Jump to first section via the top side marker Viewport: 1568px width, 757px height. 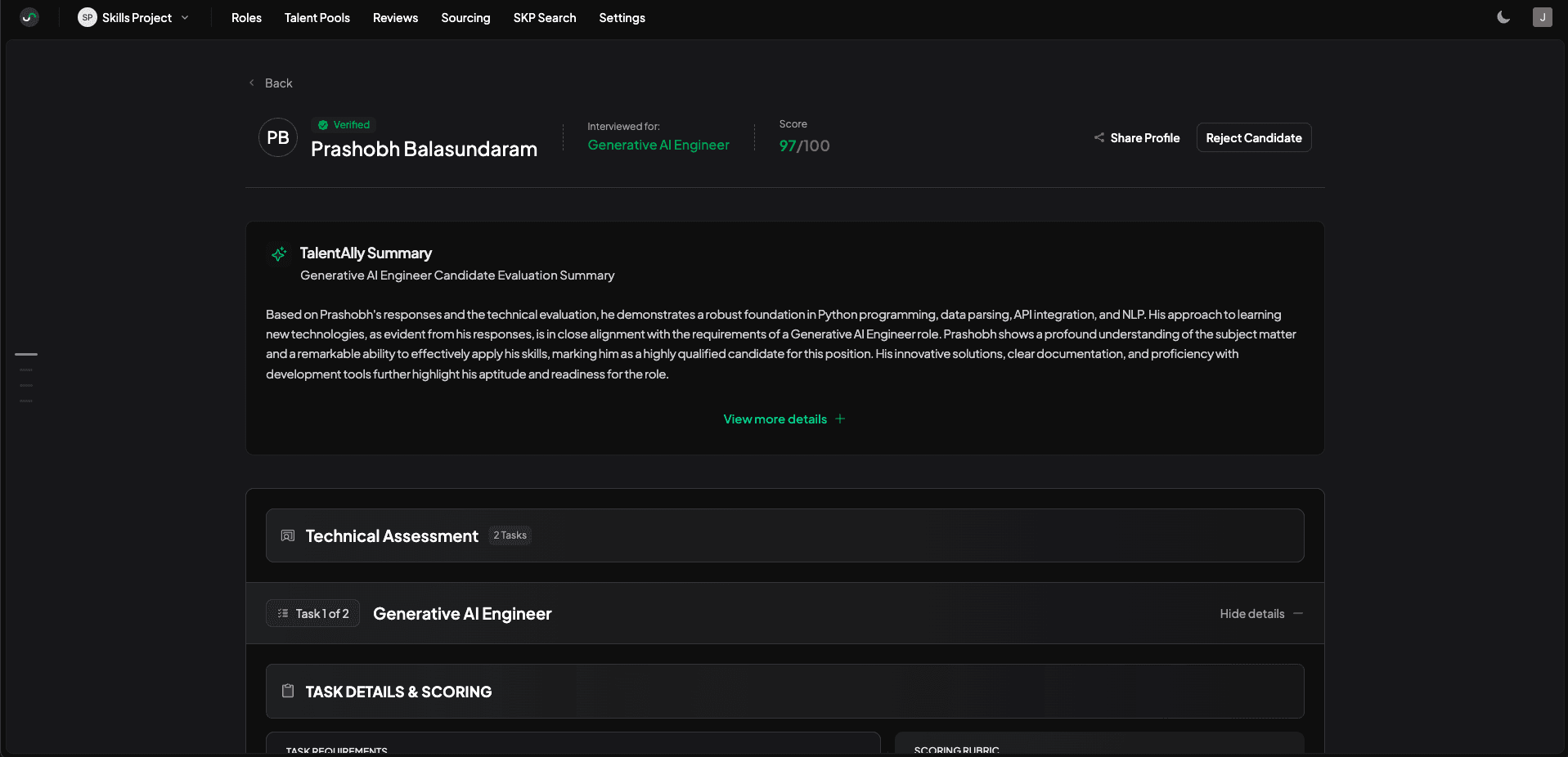[26, 354]
